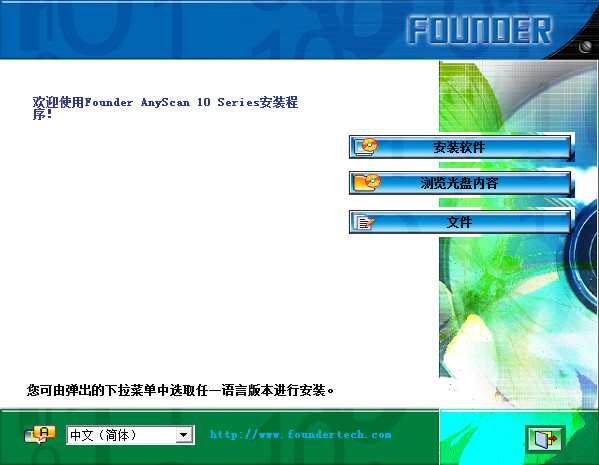Image resolution: width=599 pixels, height=465 pixels.
Task: Open 浏览光盘内容 browse disc contents
Action: 460,183
